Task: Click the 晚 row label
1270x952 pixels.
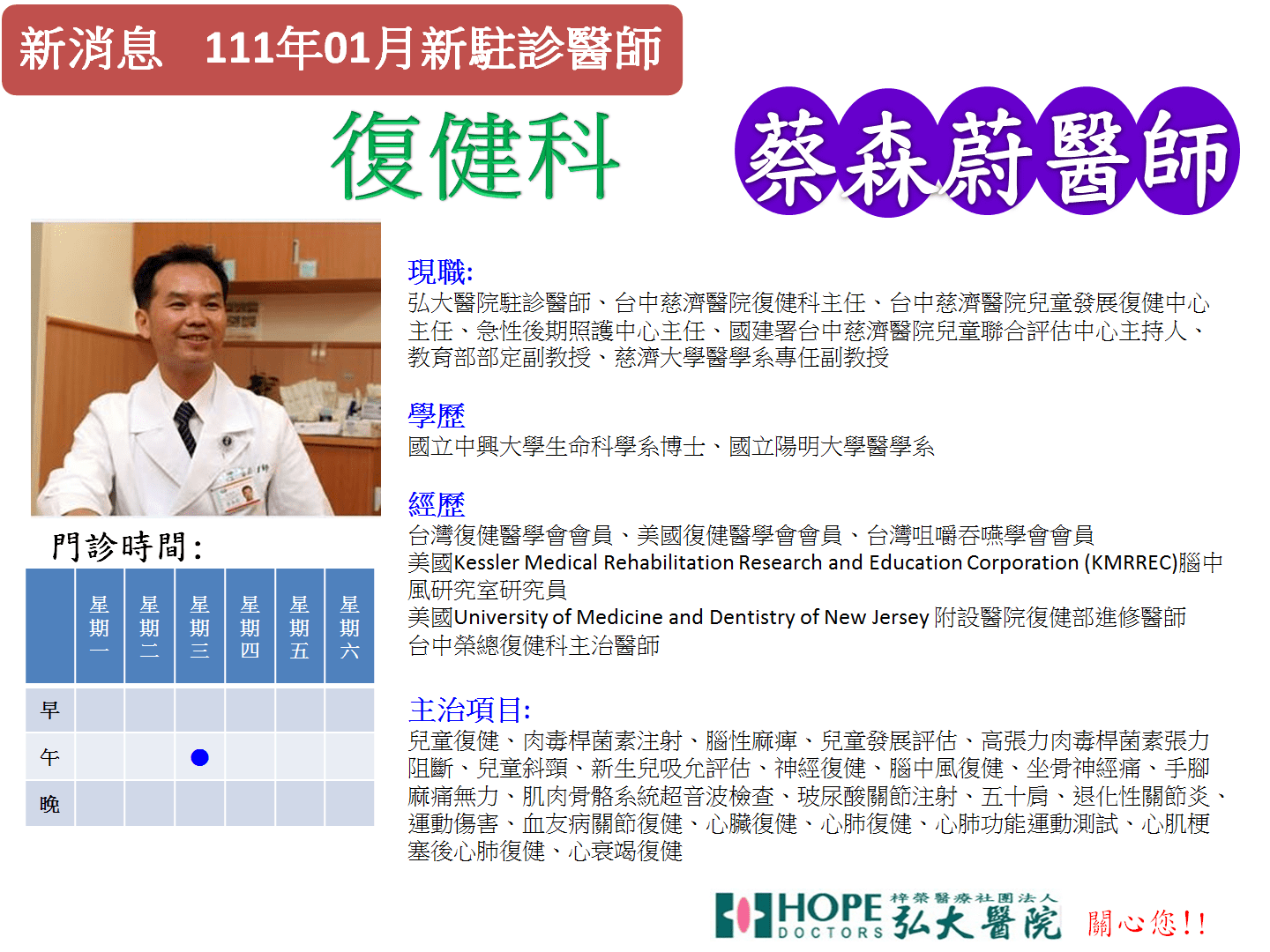Action: pyautogui.click(x=50, y=804)
